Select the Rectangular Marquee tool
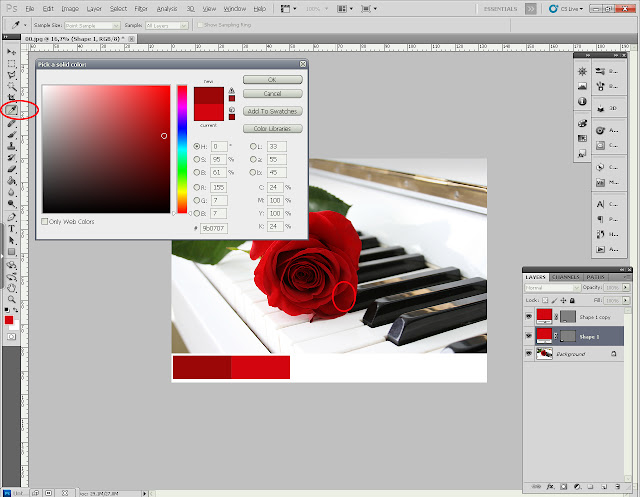The width and height of the screenshot is (640, 497). (11, 64)
